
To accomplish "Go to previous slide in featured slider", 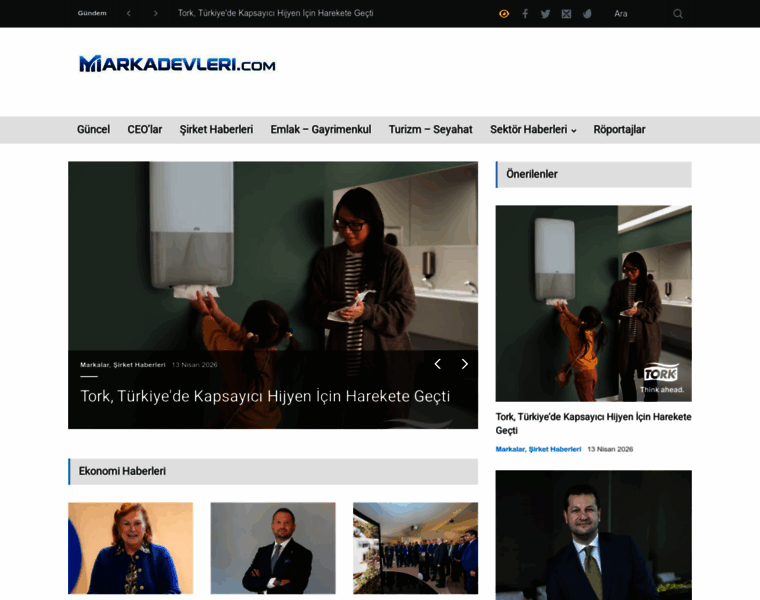I will pos(437,364).
